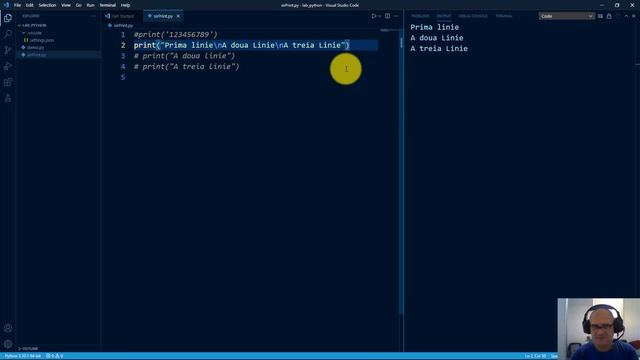Switch to the Problems panel tab
Viewport: 640px width, 360px height.
click(420, 16)
